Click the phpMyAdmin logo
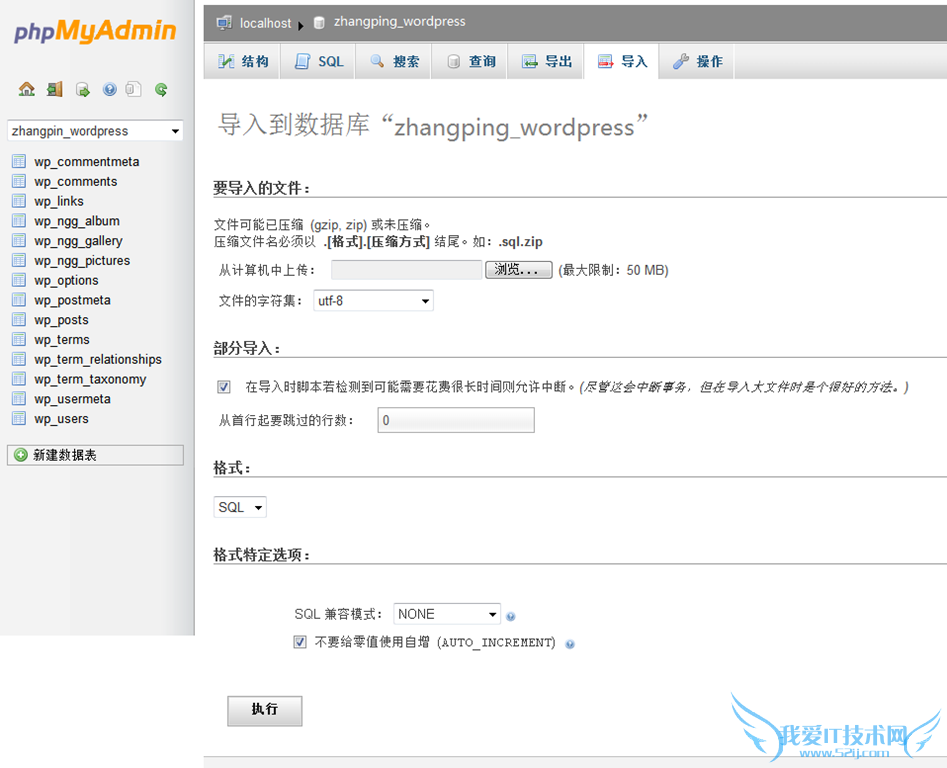Image resolution: width=947 pixels, height=768 pixels. pos(95,31)
